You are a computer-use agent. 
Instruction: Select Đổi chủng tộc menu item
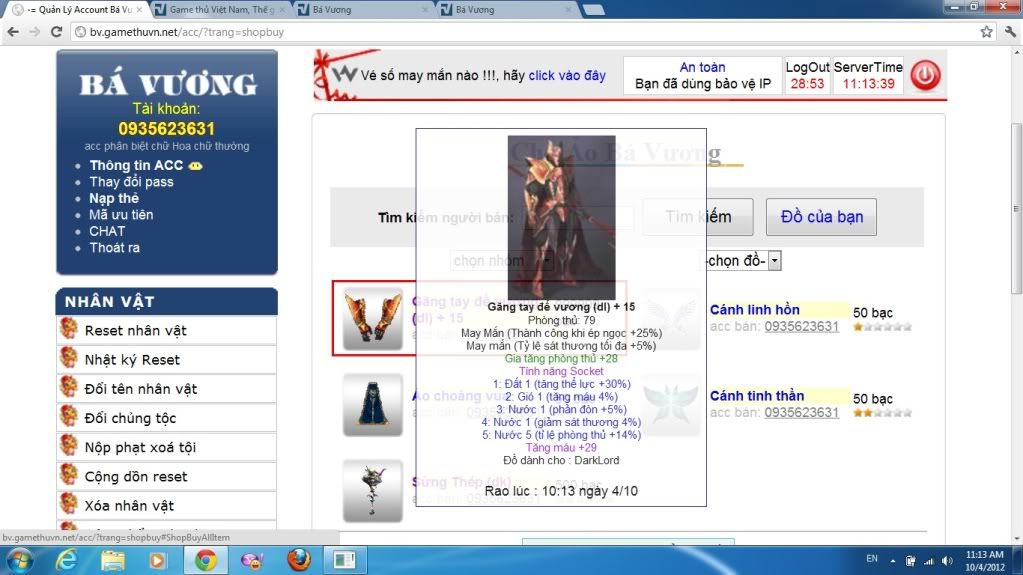[166, 418]
